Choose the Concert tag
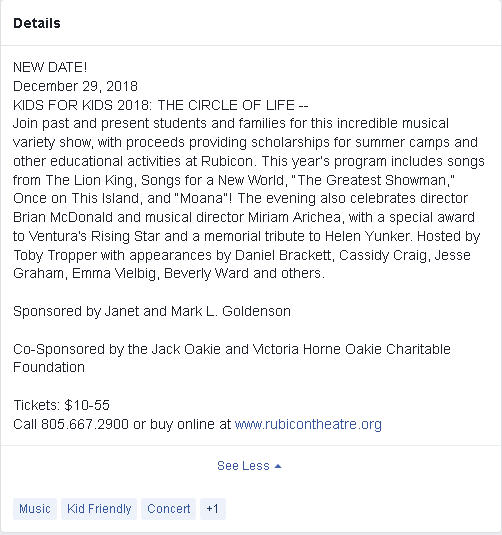Viewport: 502px width, 535px height. click(x=169, y=509)
